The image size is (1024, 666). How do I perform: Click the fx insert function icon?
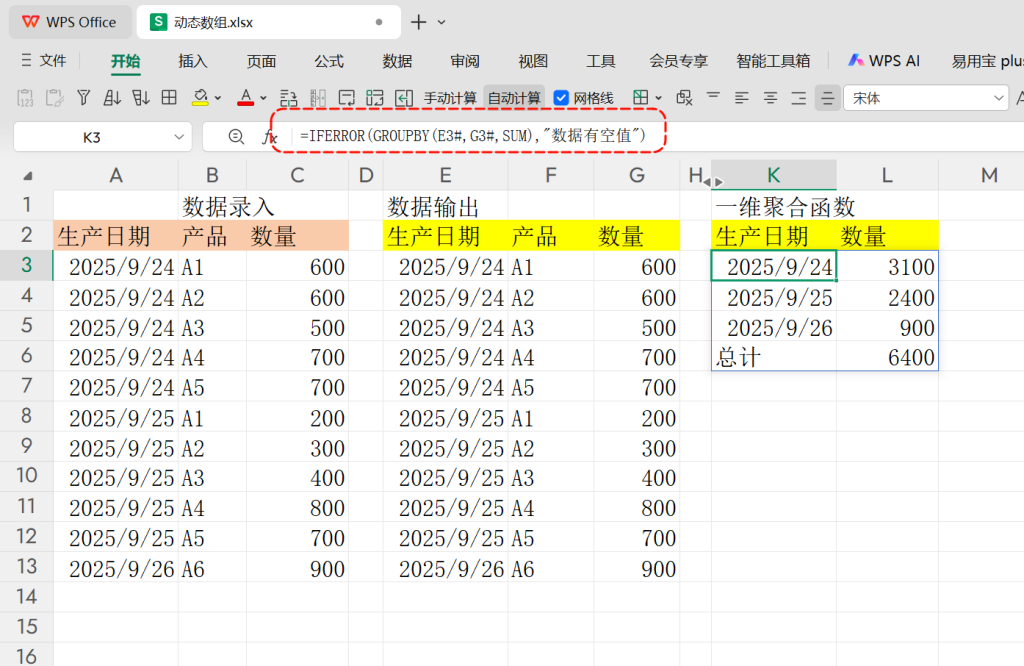[270, 137]
